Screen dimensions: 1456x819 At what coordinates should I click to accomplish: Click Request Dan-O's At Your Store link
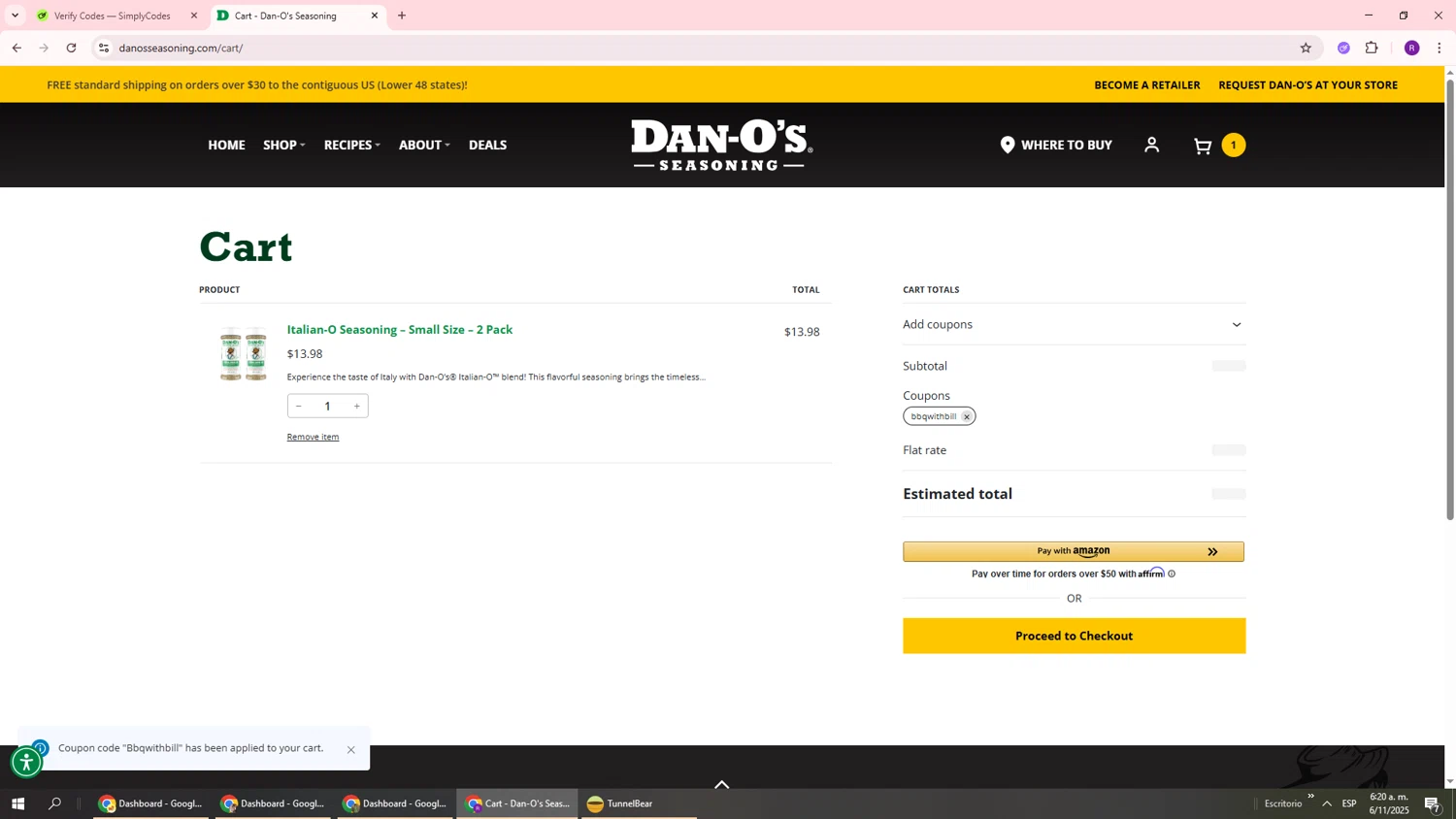pos(1307,84)
